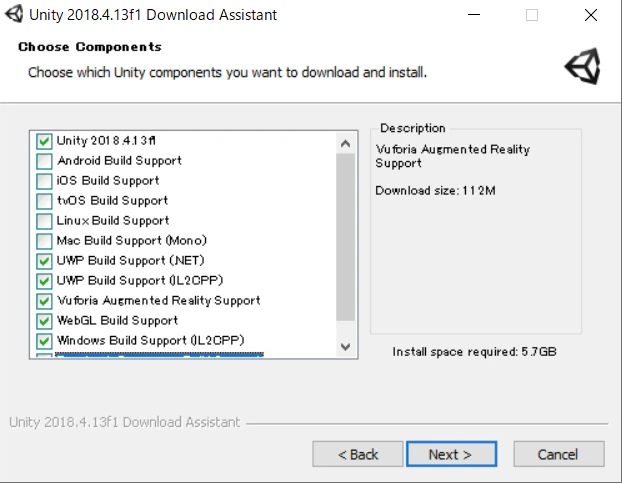Disable UWP Build Support (IL2CPP) checkbox
622x483 pixels.
44,281
